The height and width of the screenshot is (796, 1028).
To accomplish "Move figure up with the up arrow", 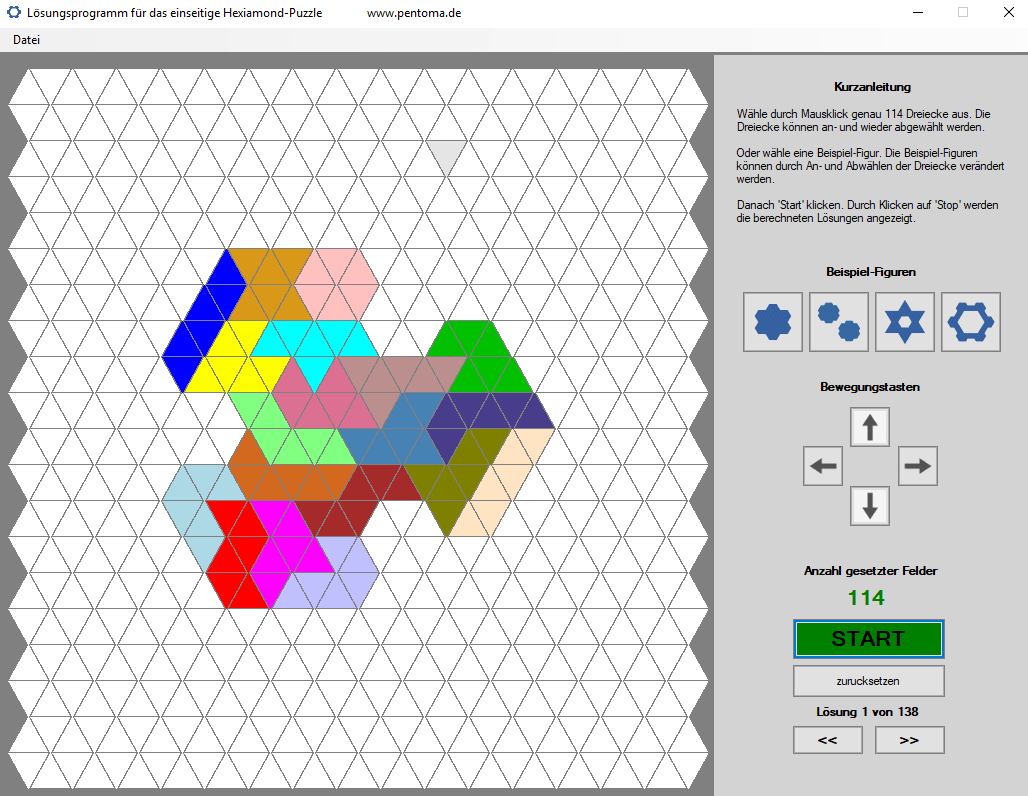I will pos(870,427).
